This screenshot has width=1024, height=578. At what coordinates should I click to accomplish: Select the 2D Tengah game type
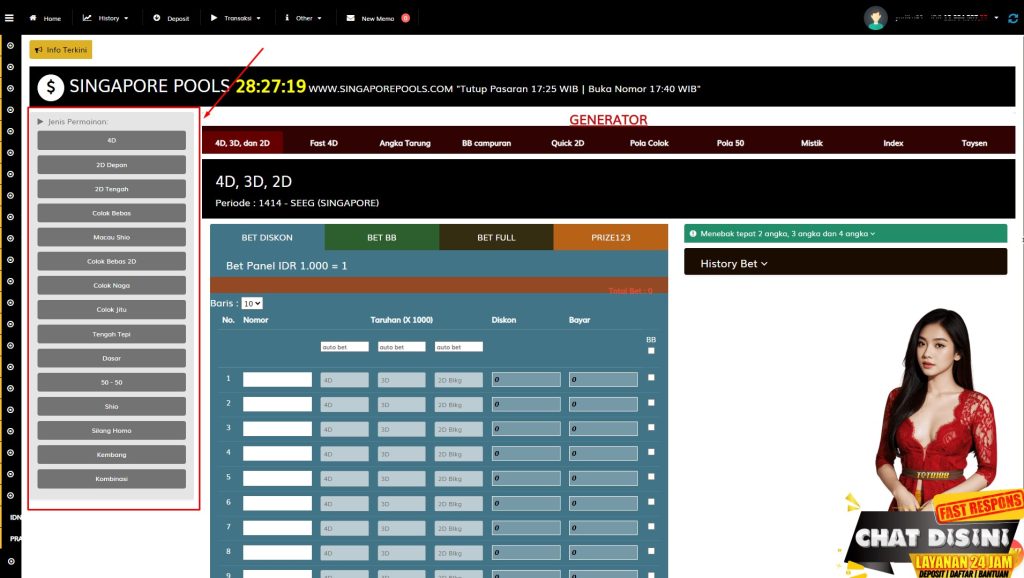(112, 189)
